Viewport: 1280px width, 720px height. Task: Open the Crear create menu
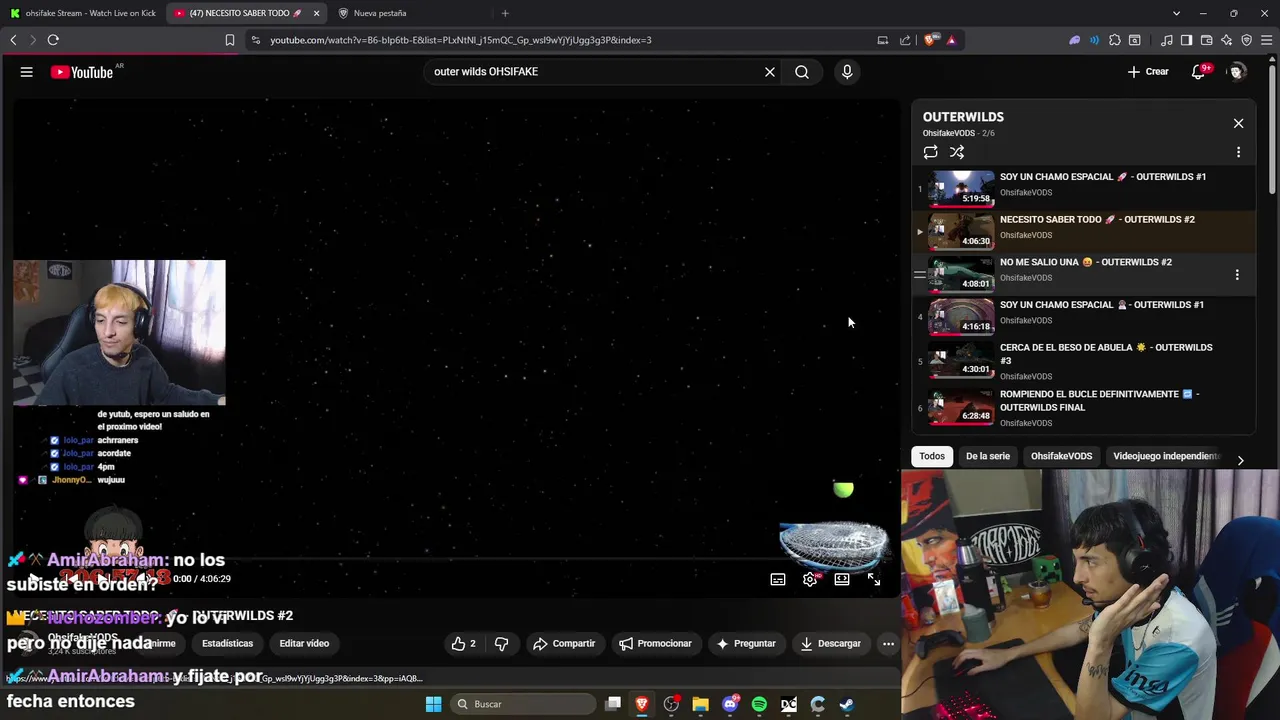pos(1148,72)
